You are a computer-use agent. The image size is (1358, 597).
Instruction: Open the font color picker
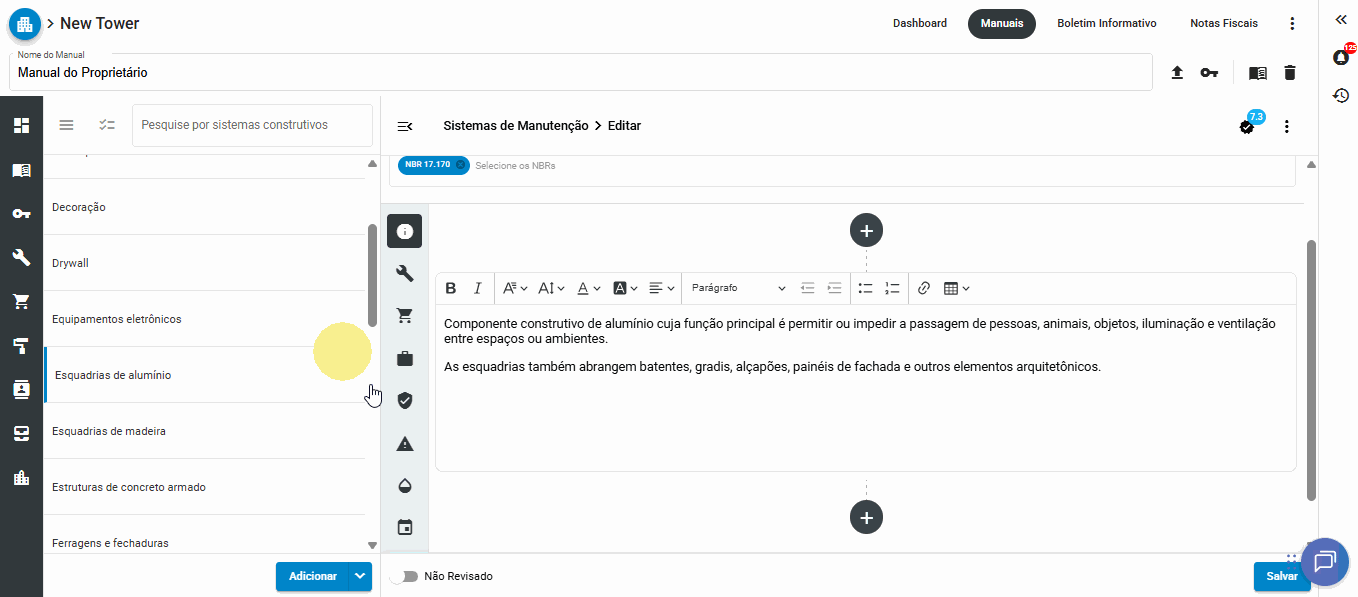point(588,288)
